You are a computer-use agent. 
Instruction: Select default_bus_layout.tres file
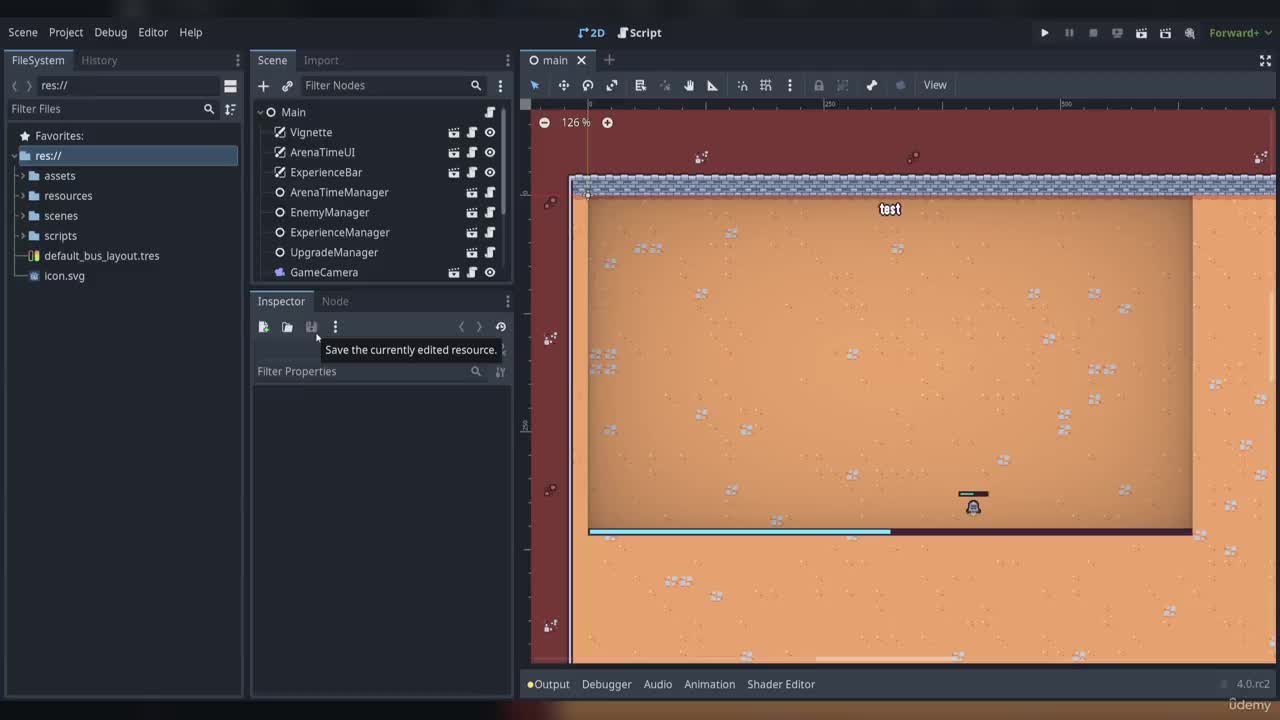pos(102,256)
